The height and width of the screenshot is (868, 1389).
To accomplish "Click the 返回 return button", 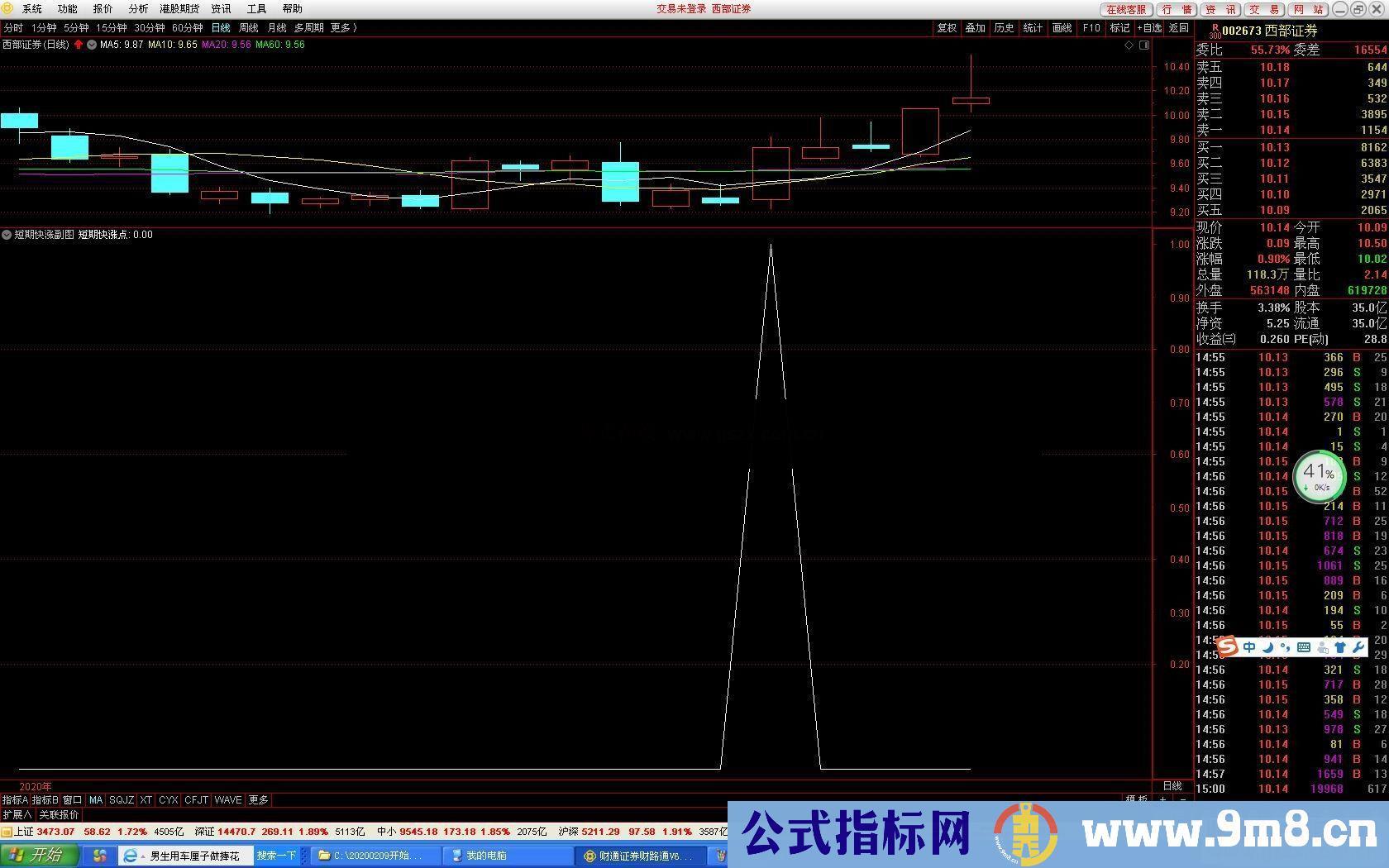I will point(1181,27).
